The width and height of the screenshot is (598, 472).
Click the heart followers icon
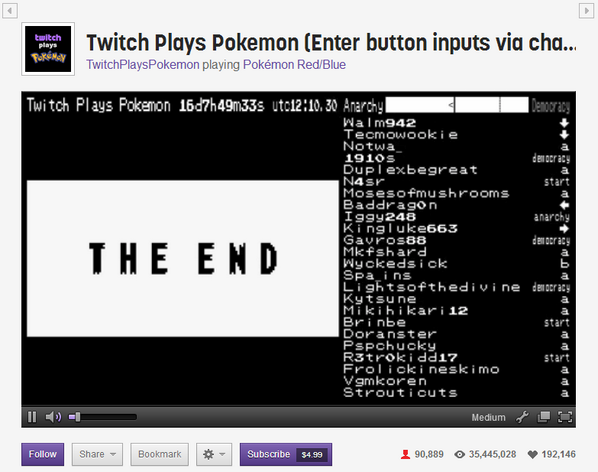(532, 454)
